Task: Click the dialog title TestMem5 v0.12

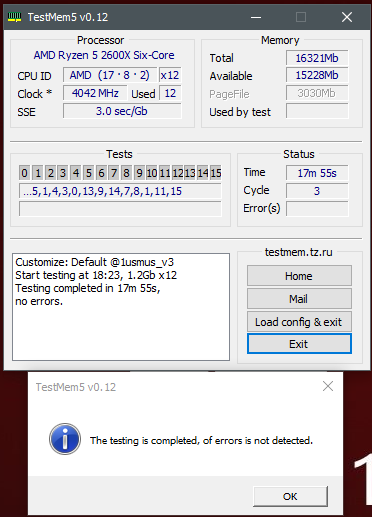Action: [76, 387]
